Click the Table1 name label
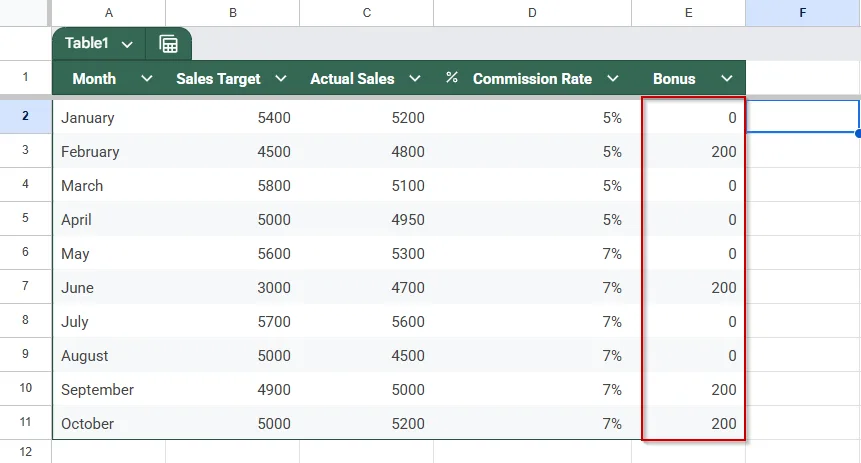The image size is (861, 463). pos(87,43)
